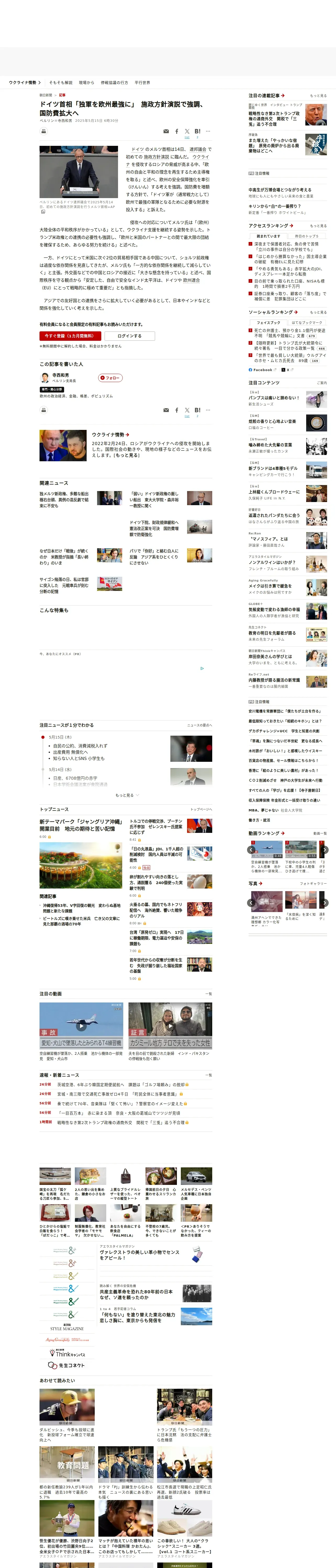Open 動画一覧 link in sidebar

(320, 833)
